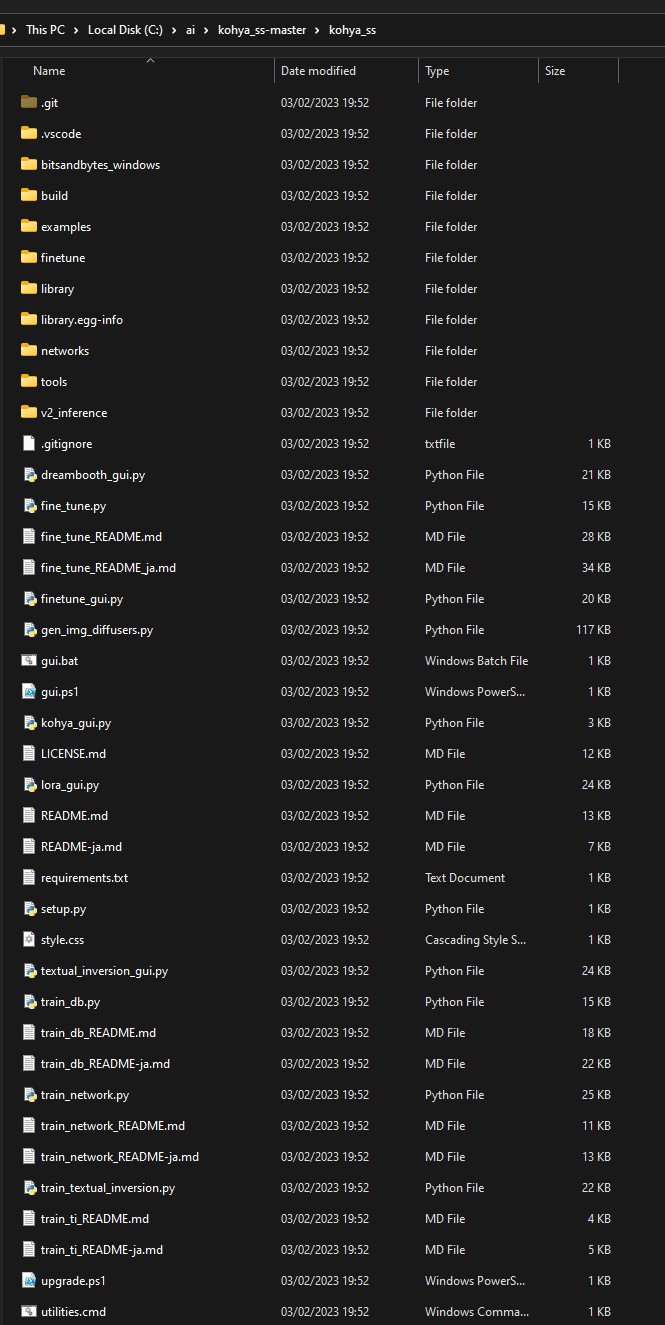Select the train_db_README.md file name

click(98, 1032)
